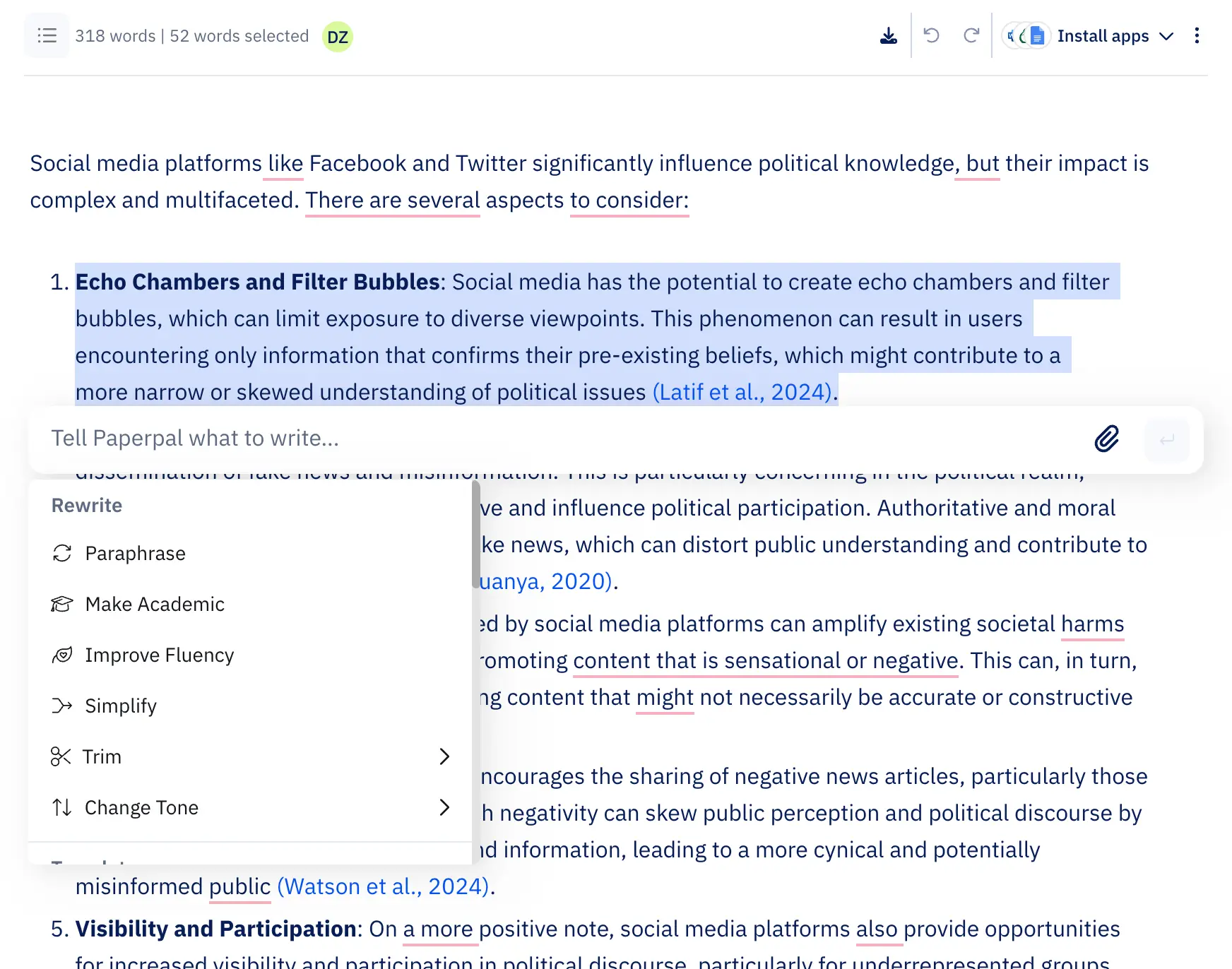
Task: Click the submit arrow button in prompt bar
Action: coord(1167,439)
